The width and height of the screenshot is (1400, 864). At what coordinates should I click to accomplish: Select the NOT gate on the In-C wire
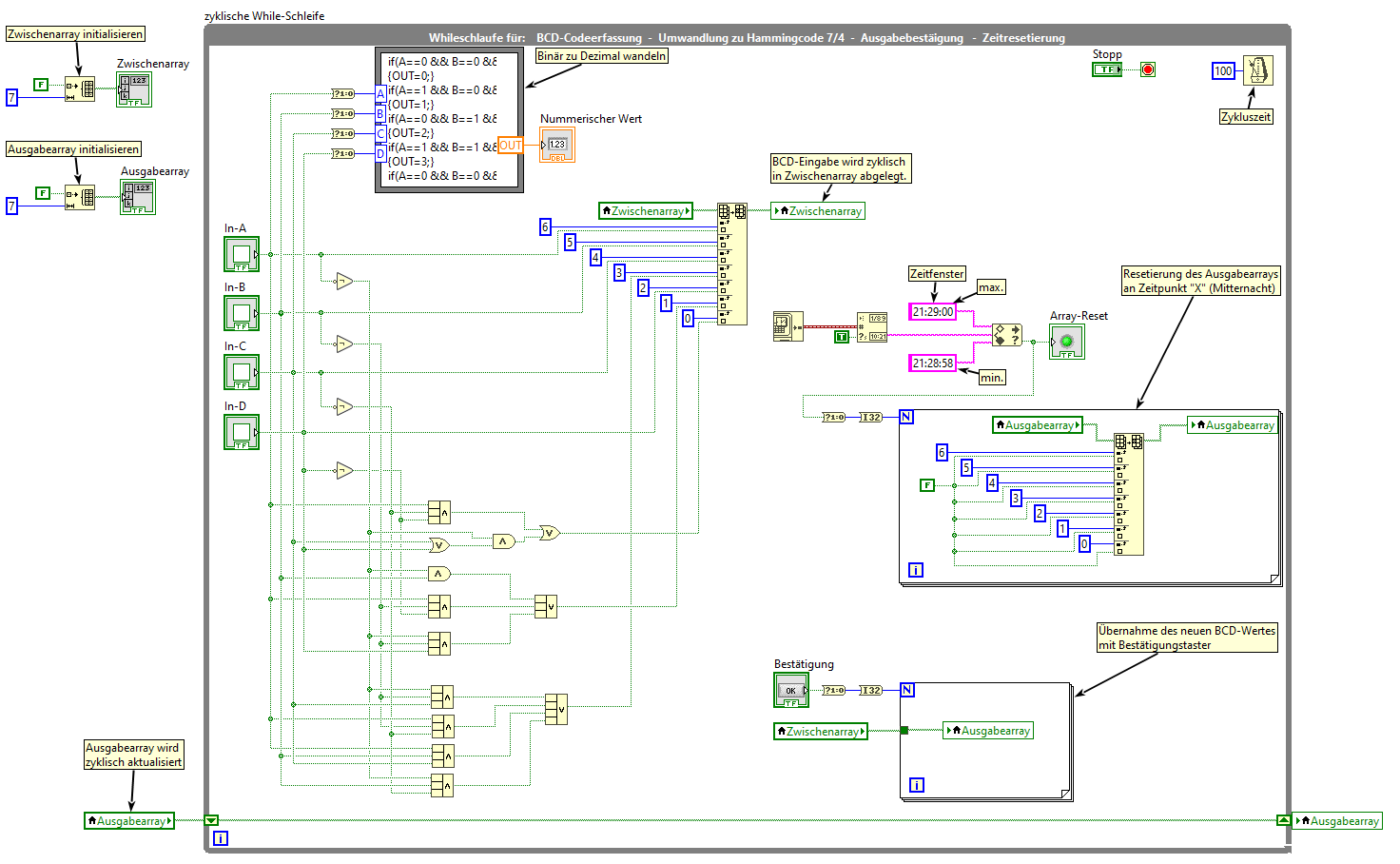344,407
